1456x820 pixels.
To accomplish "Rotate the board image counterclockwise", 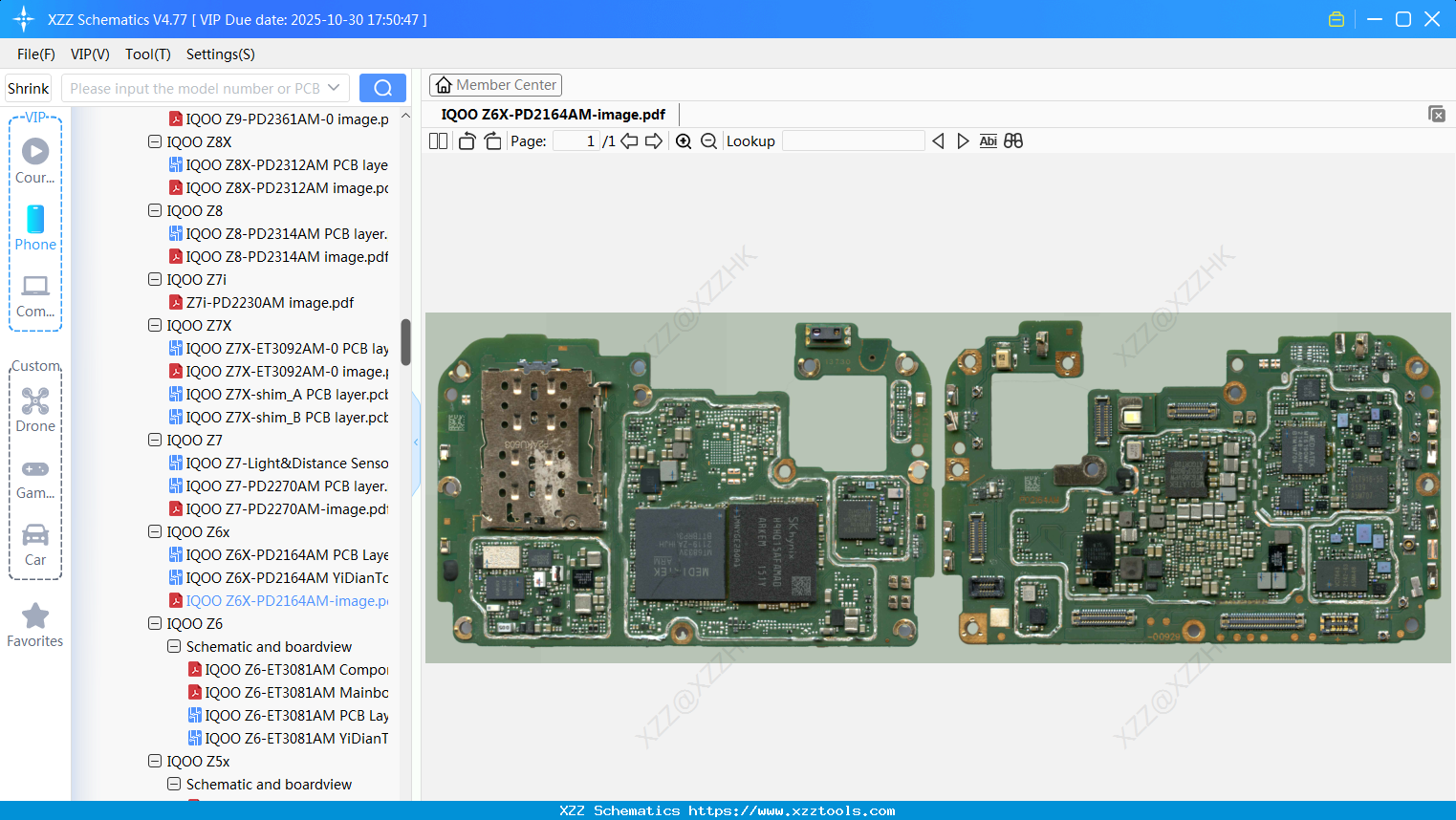I will click(467, 140).
